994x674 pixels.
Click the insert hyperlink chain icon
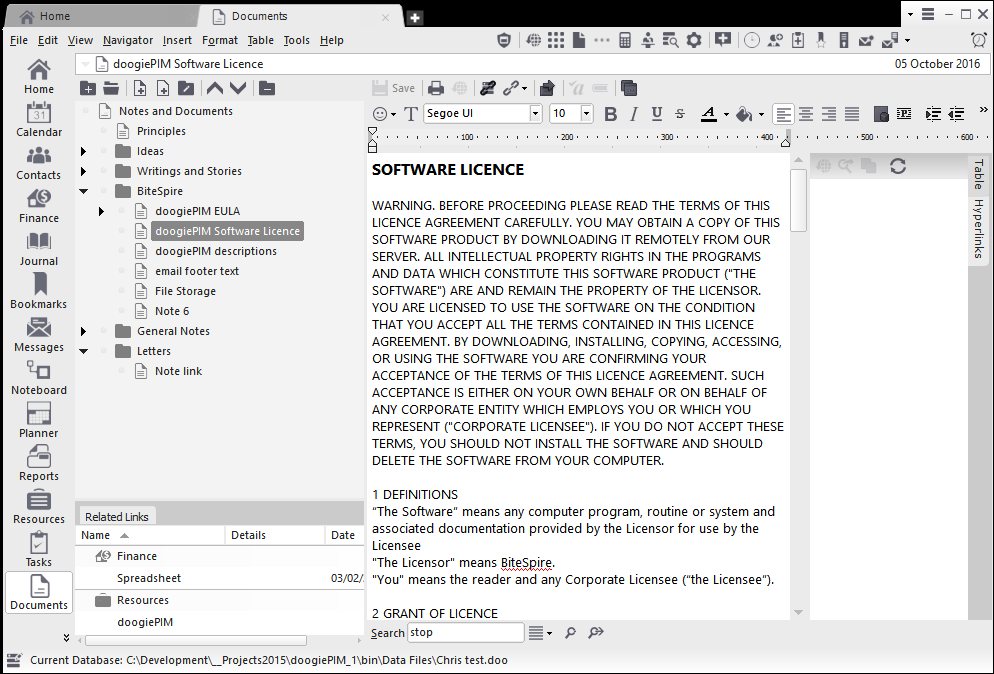pyautogui.click(x=511, y=88)
